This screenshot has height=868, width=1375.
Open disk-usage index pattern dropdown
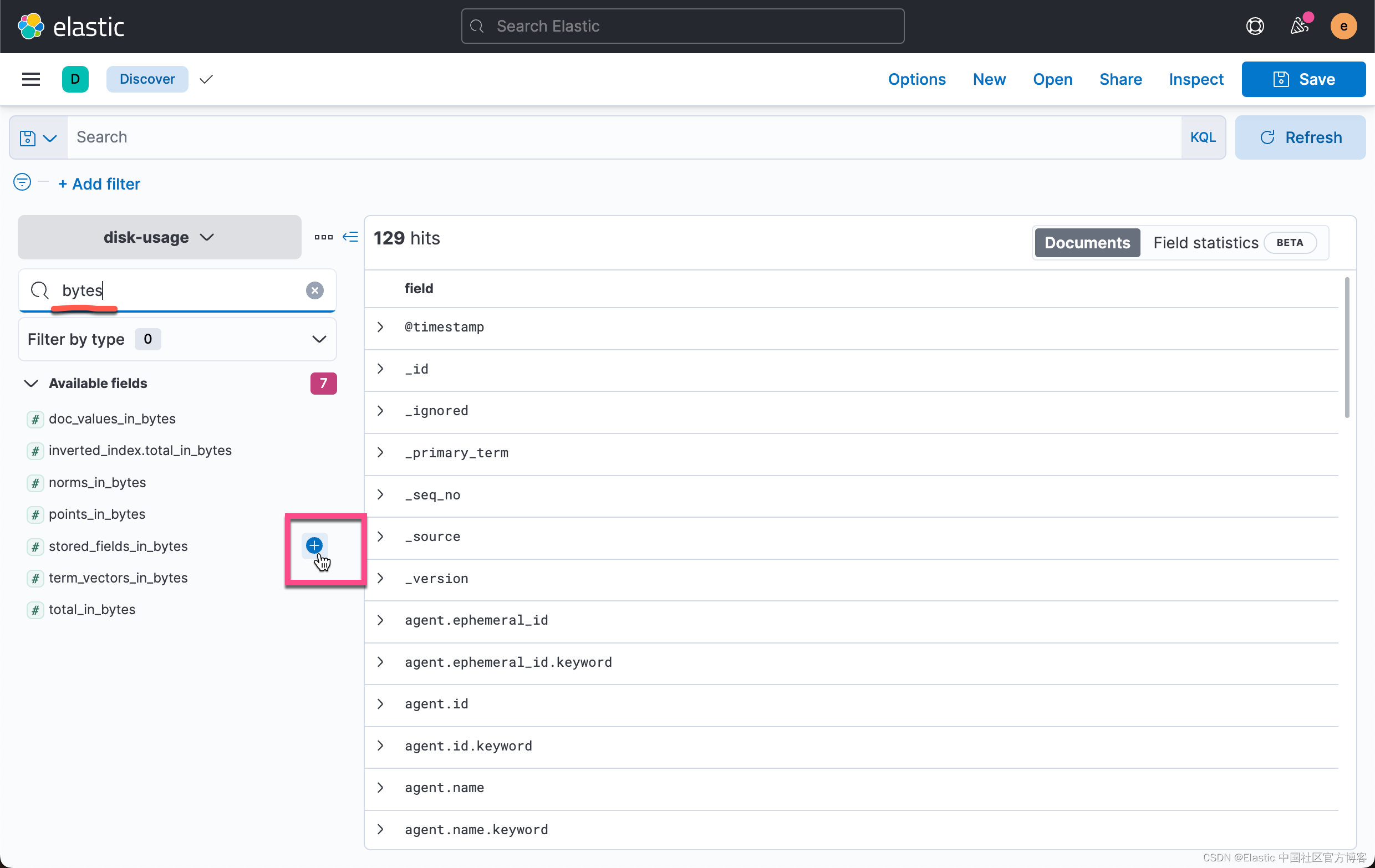(x=159, y=237)
